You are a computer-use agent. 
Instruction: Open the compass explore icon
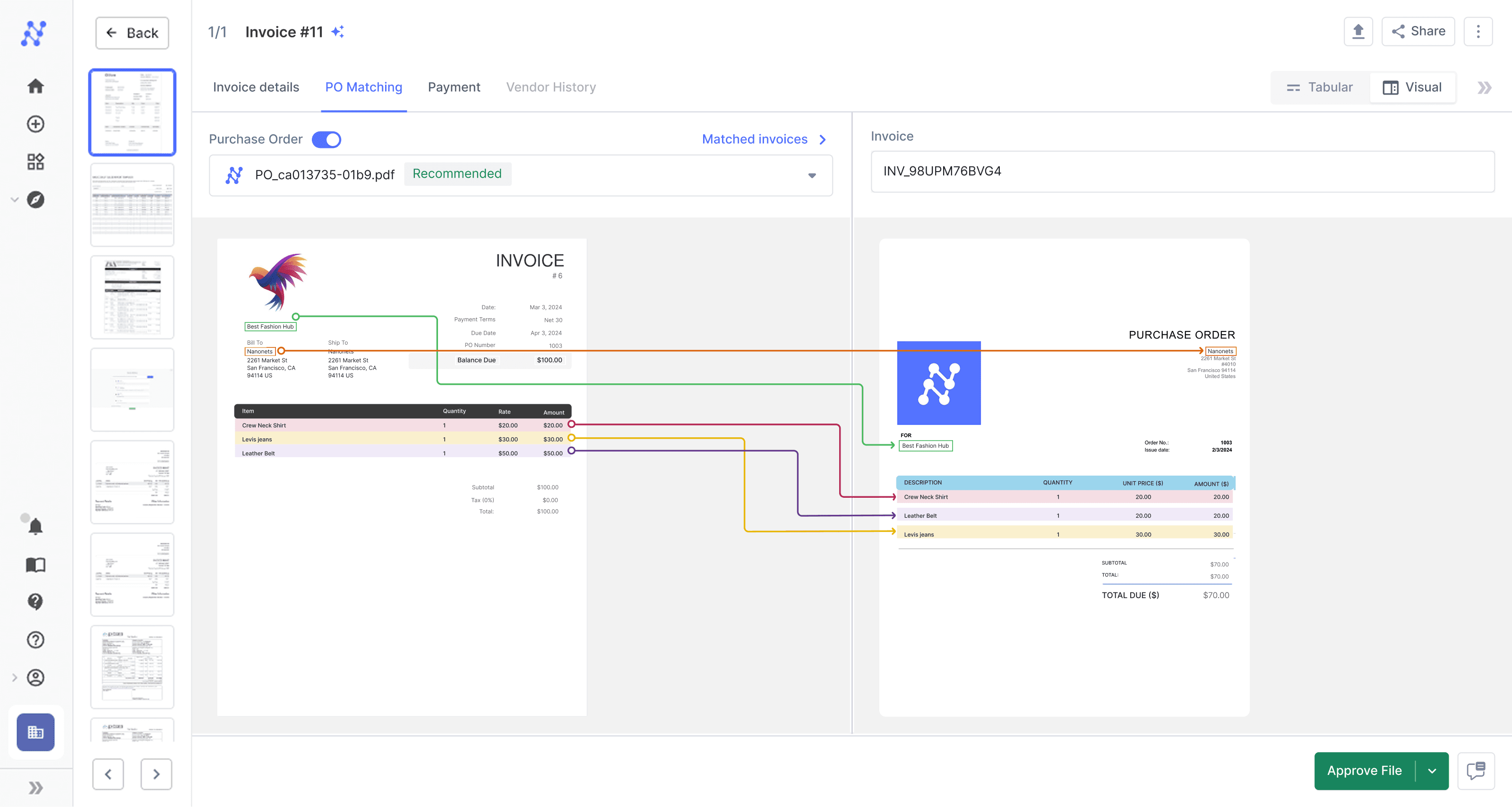point(35,200)
